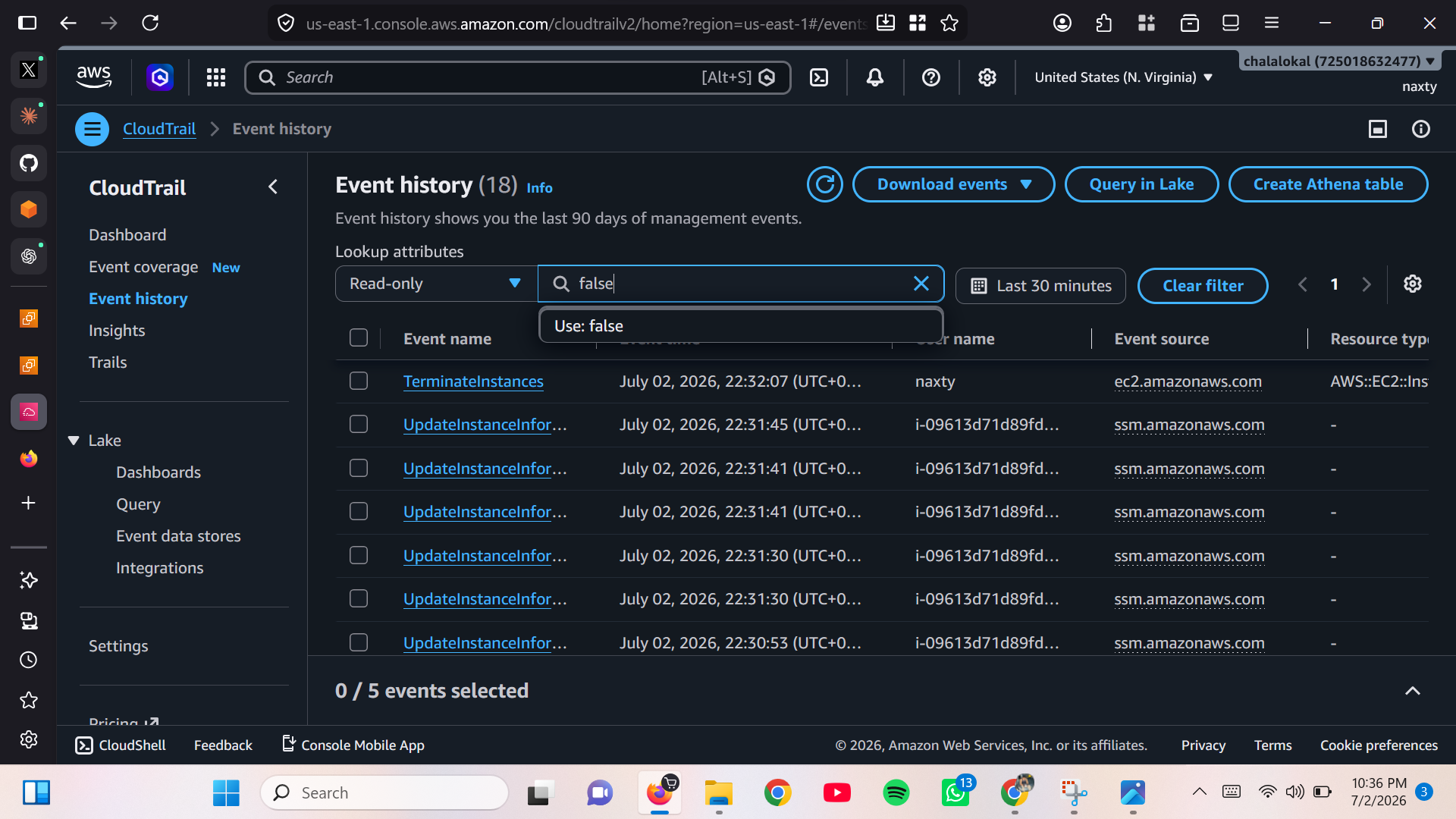This screenshot has height=819, width=1456.
Task: Select all events with header checkbox
Action: pos(359,338)
